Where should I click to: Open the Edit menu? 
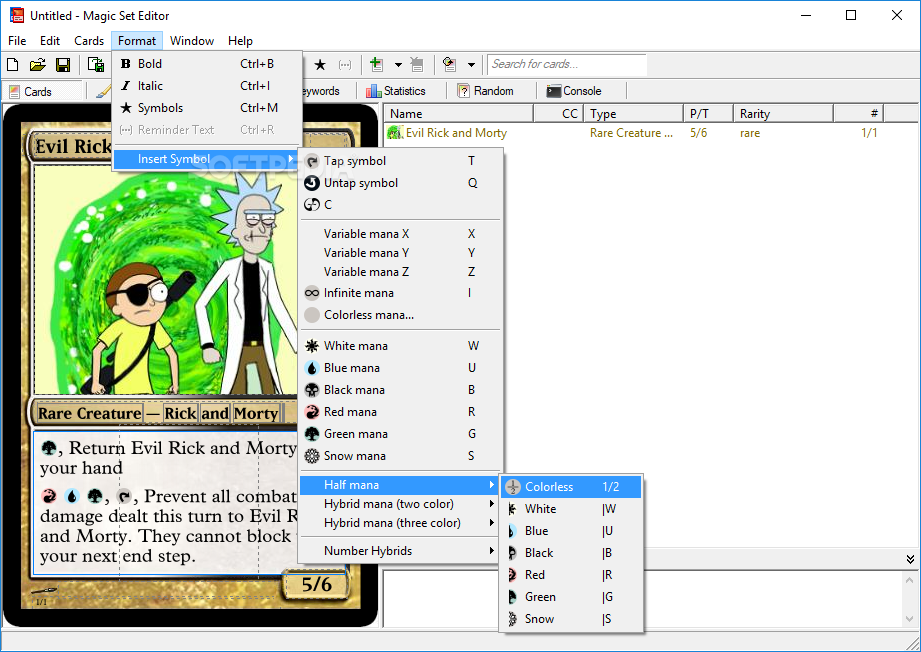click(50, 41)
